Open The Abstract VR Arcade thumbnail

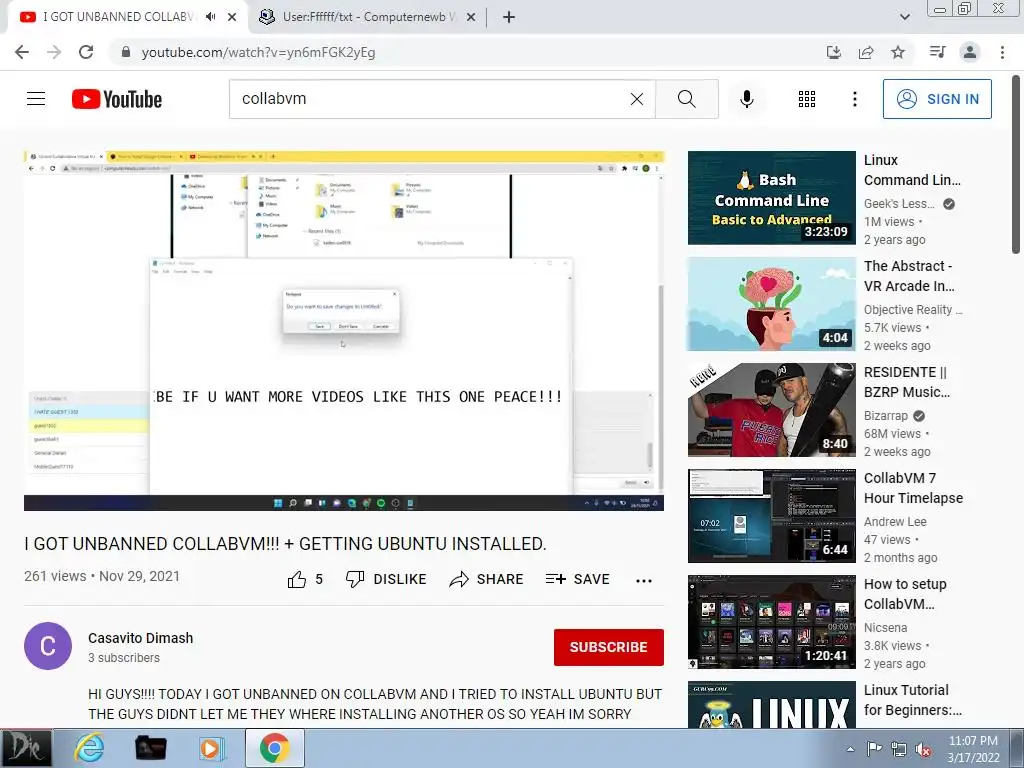[771, 304]
